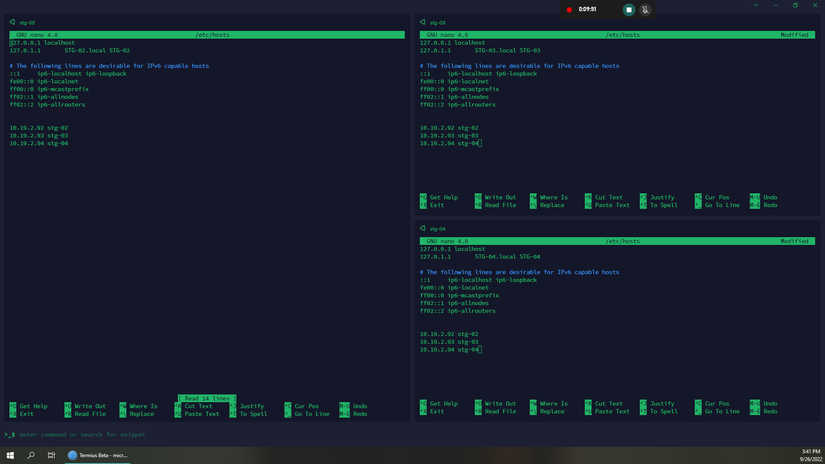Open Windows taskbar search
Viewport: 825px width, 464px height.
pyautogui.click(x=31, y=455)
